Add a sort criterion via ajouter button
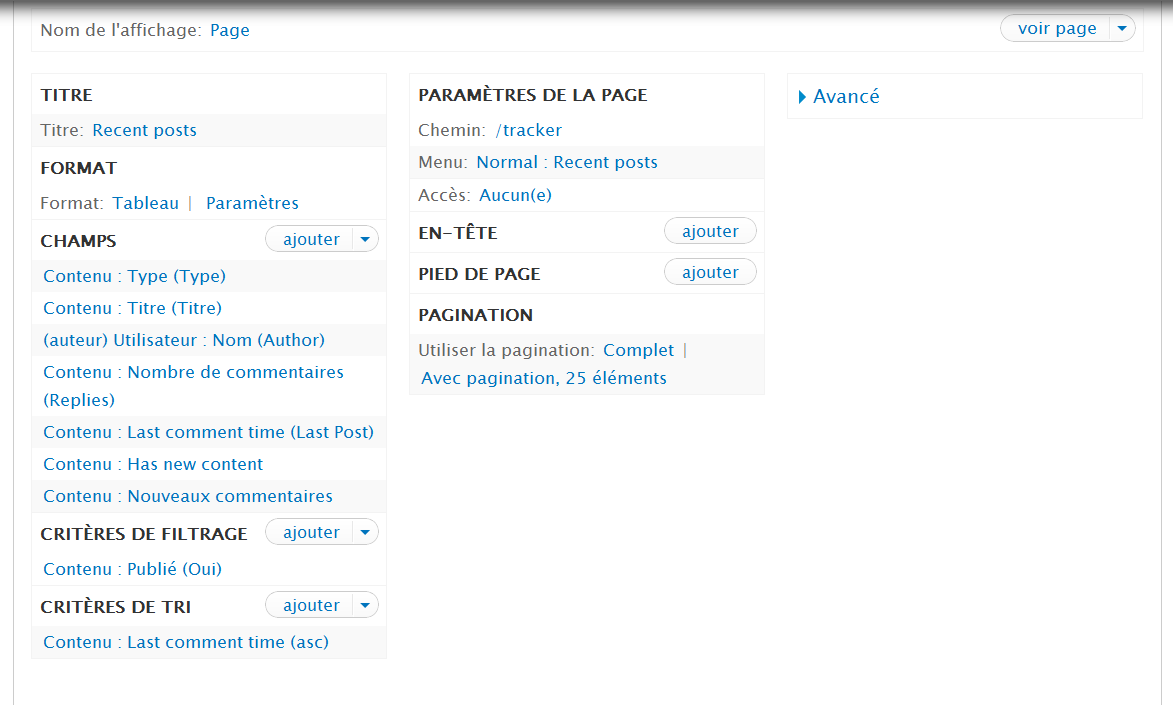1173x705 pixels. 311,606
